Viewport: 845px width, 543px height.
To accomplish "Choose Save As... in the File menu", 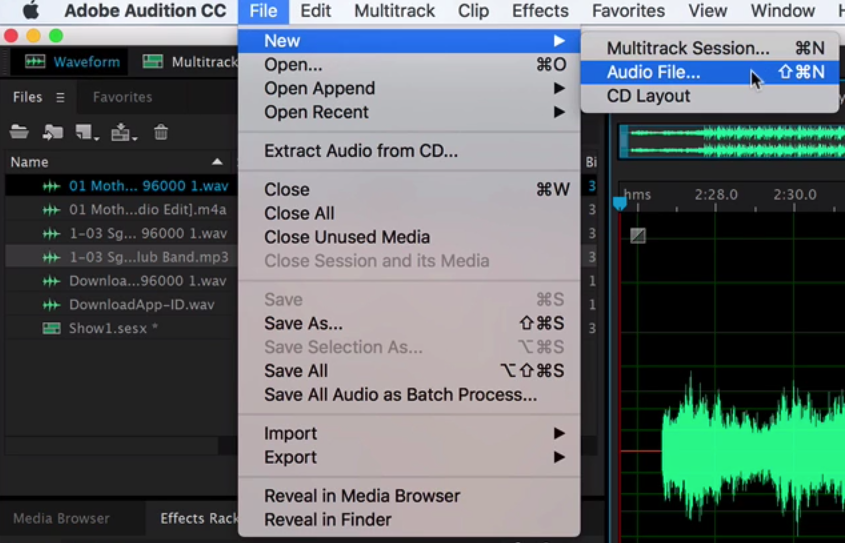I will point(409,323).
